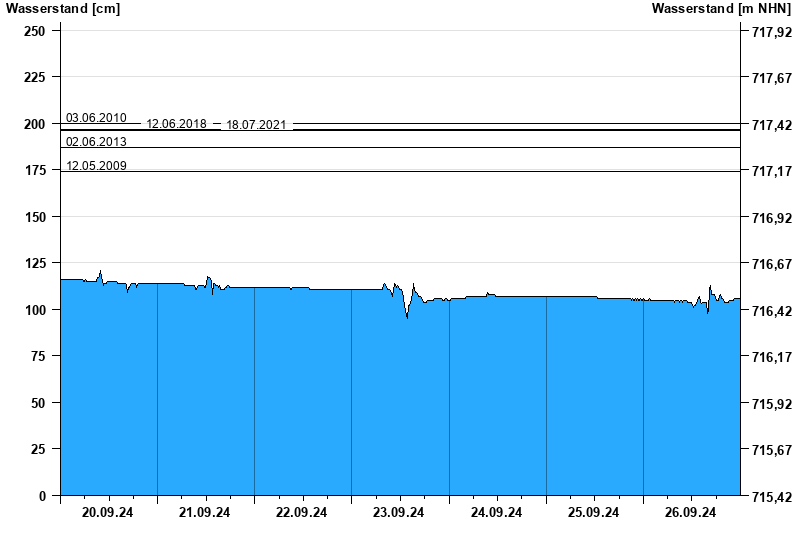This screenshot has height=550, width=800.
Task: Click the 26.09.24 date label
Action: coord(690,512)
